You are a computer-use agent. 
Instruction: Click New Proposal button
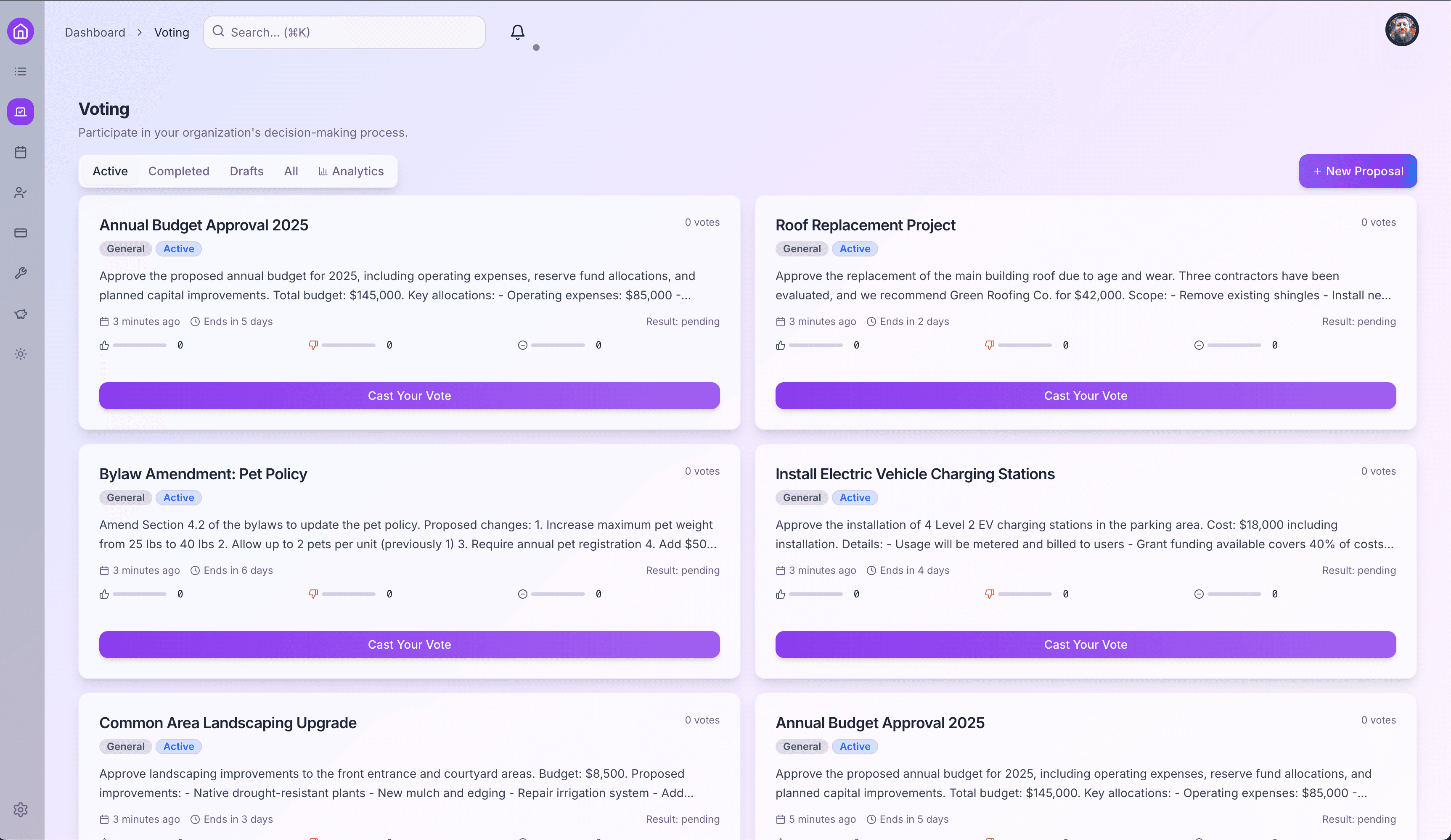pos(1357,171)
